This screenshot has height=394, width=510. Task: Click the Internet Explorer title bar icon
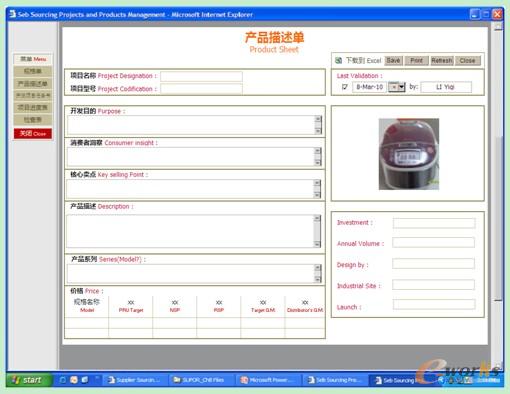[x=12, y=14]
